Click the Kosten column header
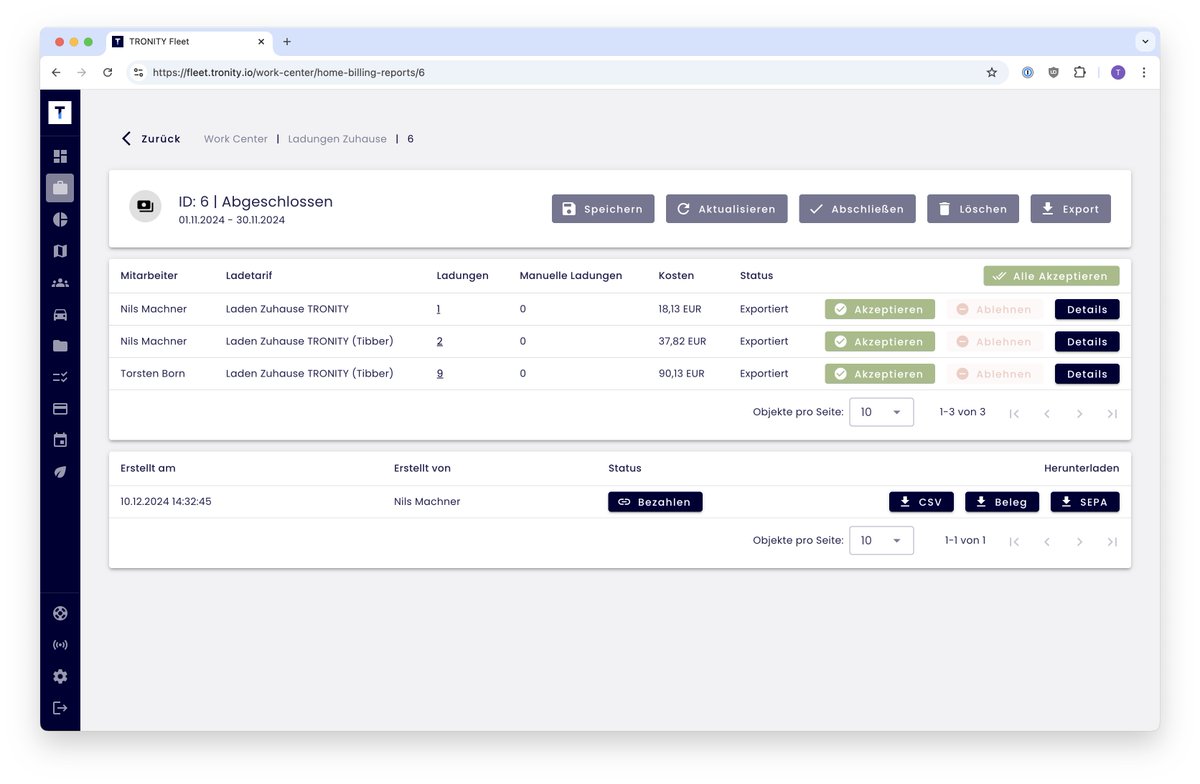 point(676,276)
